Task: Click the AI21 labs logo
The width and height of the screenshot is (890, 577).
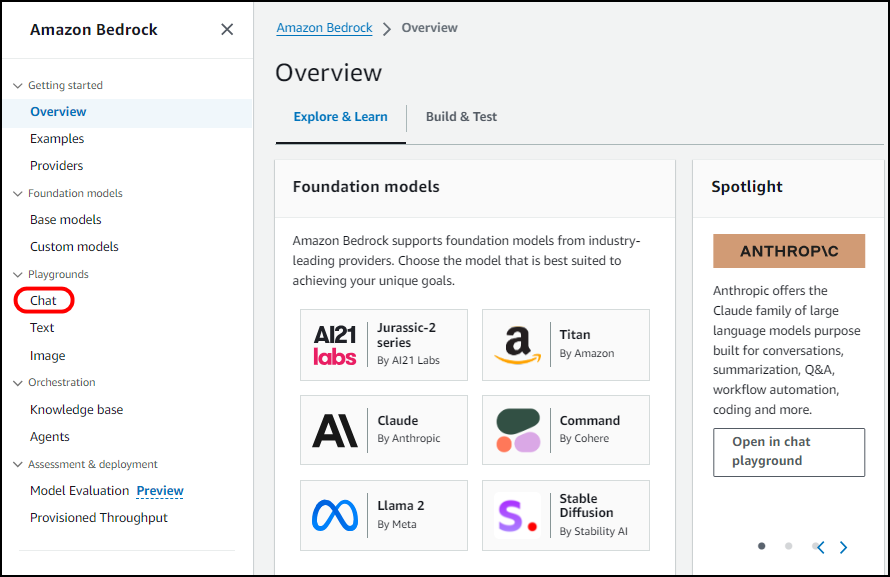Action: 335,345
